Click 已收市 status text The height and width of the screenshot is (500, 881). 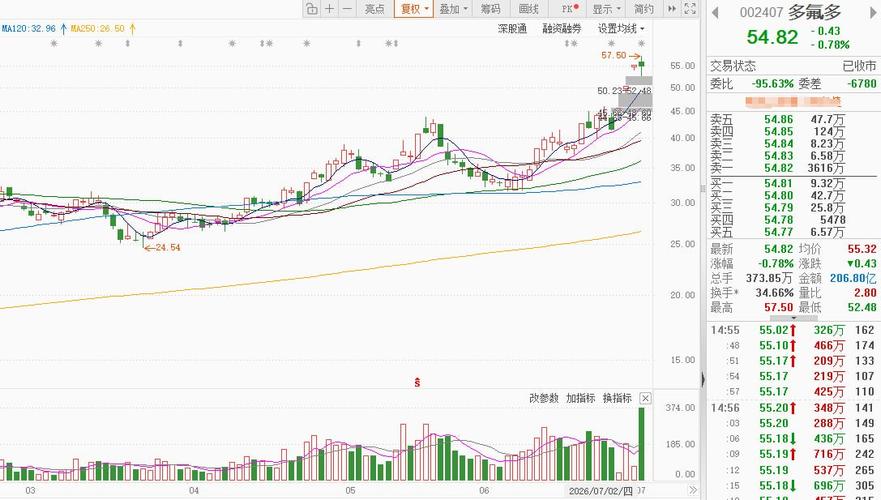tap(859, 66)
